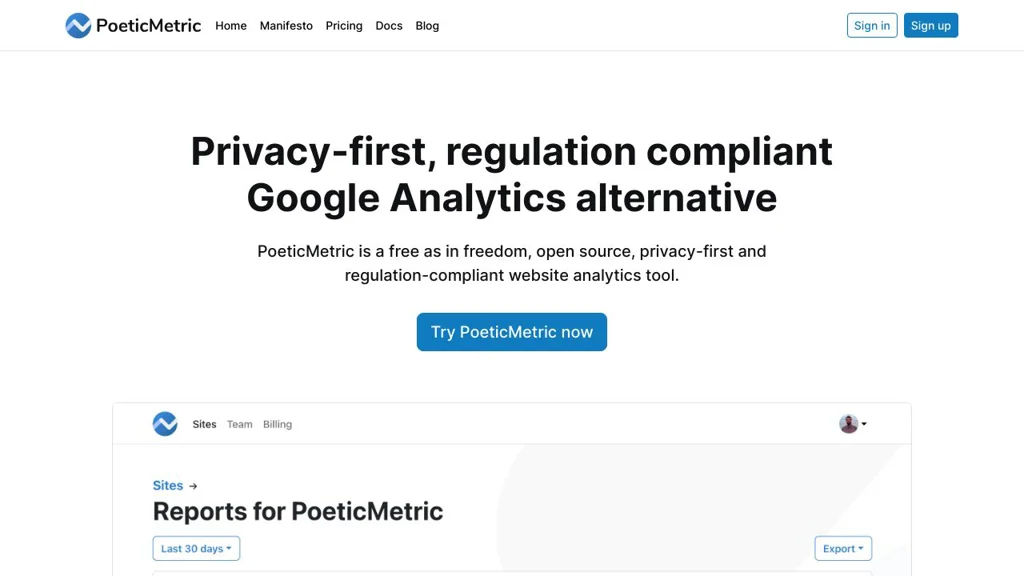1024x576 pixels.
Task: Navigate to Pricing
Action: tap(344, 26)
